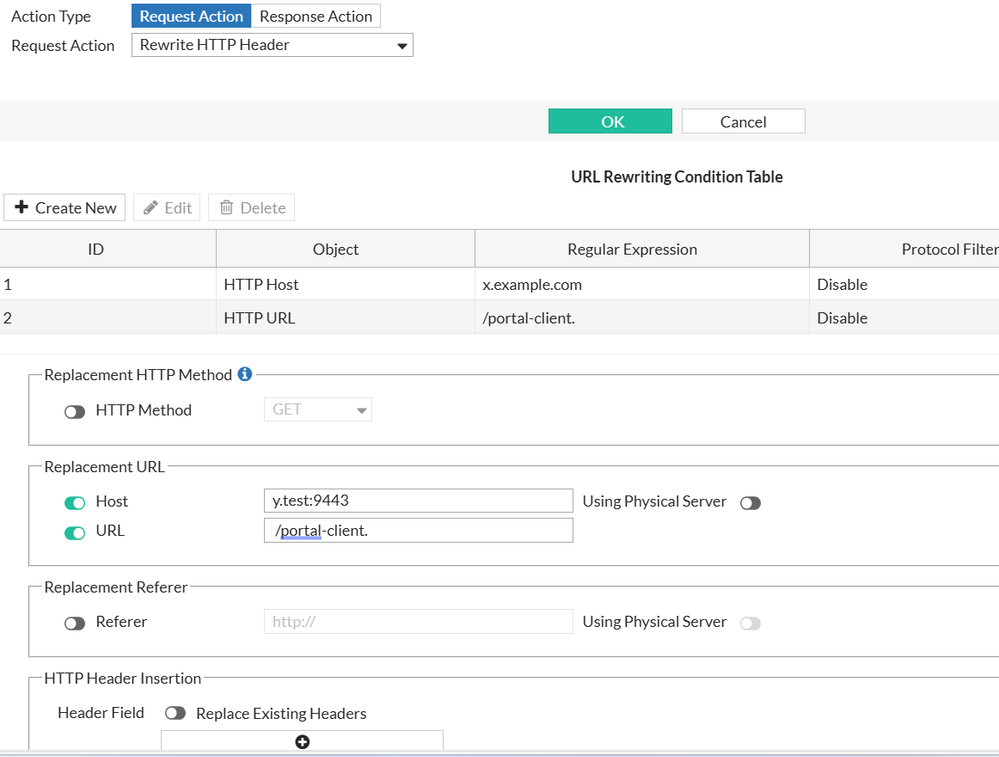Turn off the URL replacement toggle
This screenshot has height=757, width=999.
(x=75, y=532)
